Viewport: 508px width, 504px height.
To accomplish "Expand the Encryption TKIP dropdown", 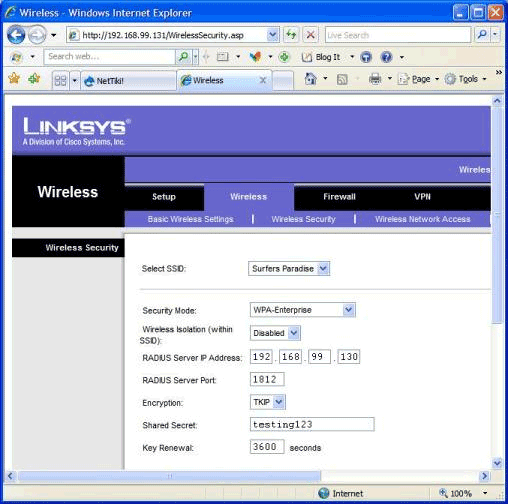I will click(x=268, y=402).
